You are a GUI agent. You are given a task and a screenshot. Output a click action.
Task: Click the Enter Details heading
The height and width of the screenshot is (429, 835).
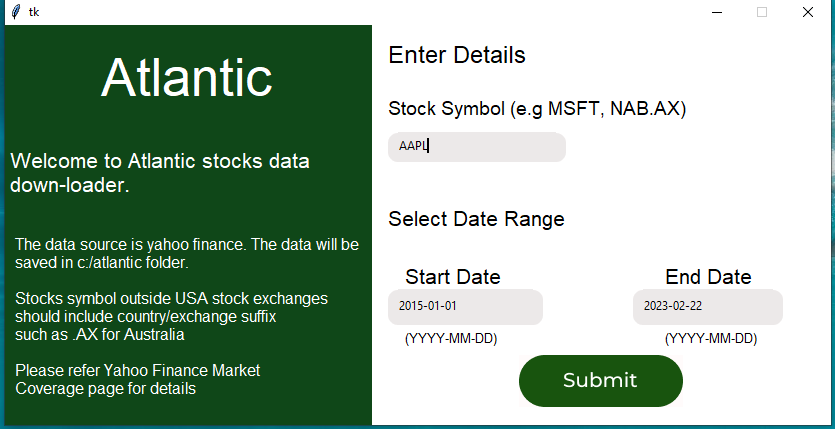457,55
